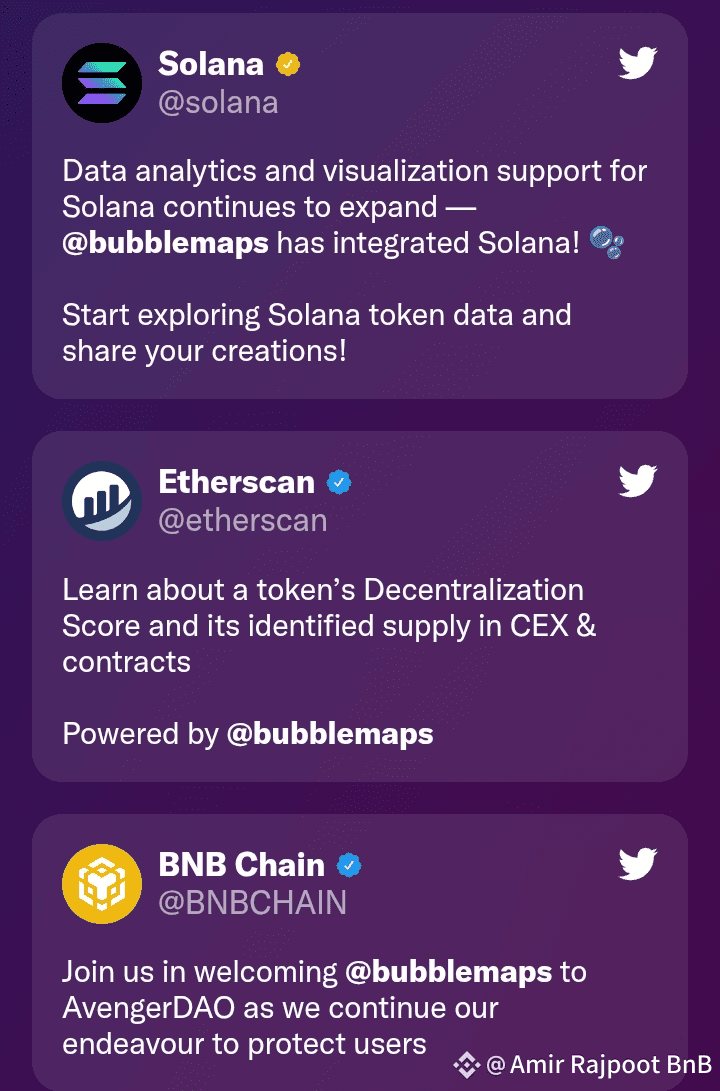
Task: Click Etherscan's blue verified badge
Action: (x=339, y=482)
